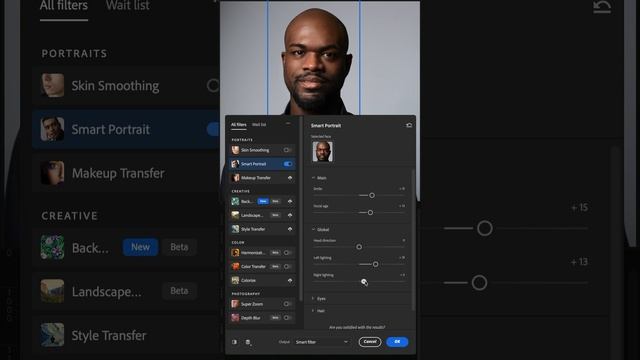This screenshot has height=360, width=640.
Task: Select Wait list tab in the enlarged background
Action: [x=128, y=6]
